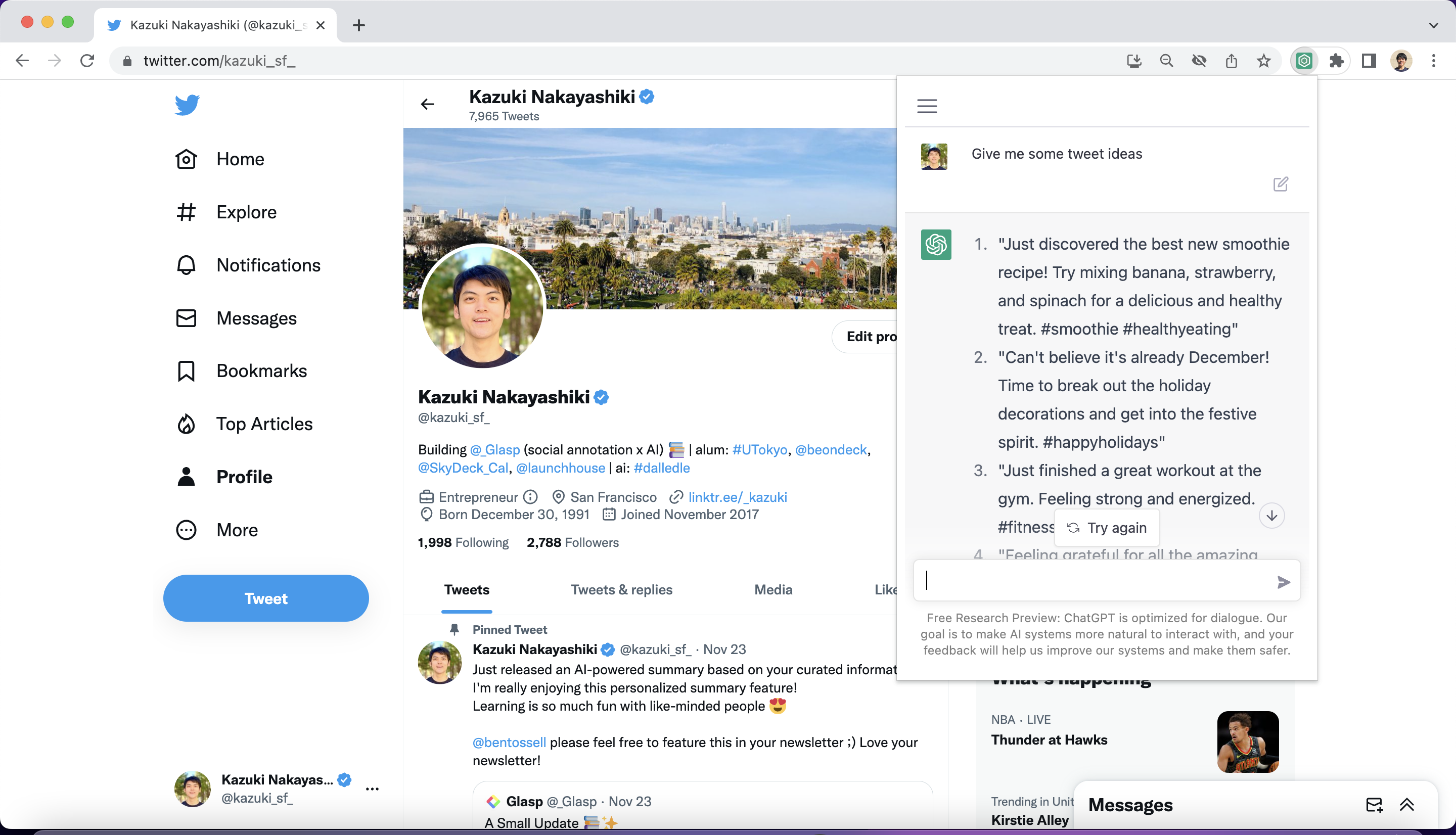Click the Twitter bird logo
Screen dimensions: 1456x835
click(x=187, y=104)
